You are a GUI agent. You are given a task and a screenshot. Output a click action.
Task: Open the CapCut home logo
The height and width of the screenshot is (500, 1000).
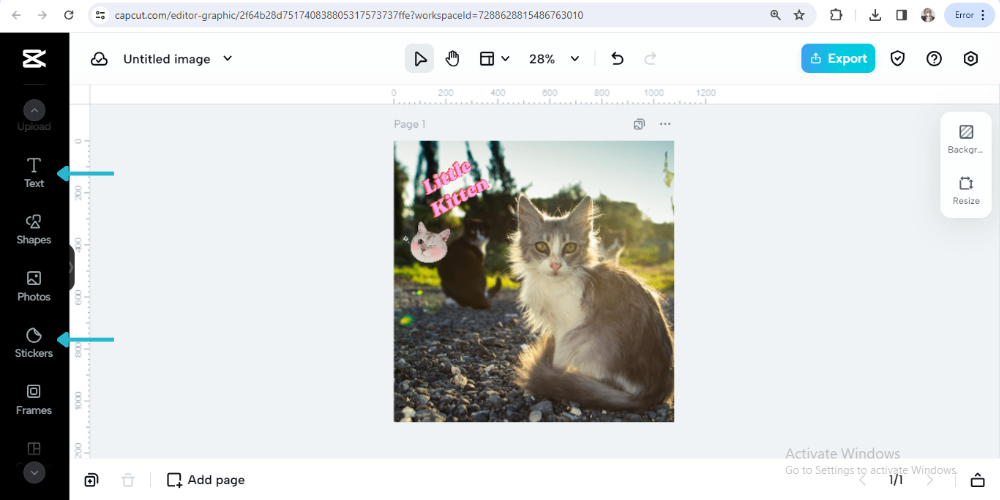coord(34,59)
